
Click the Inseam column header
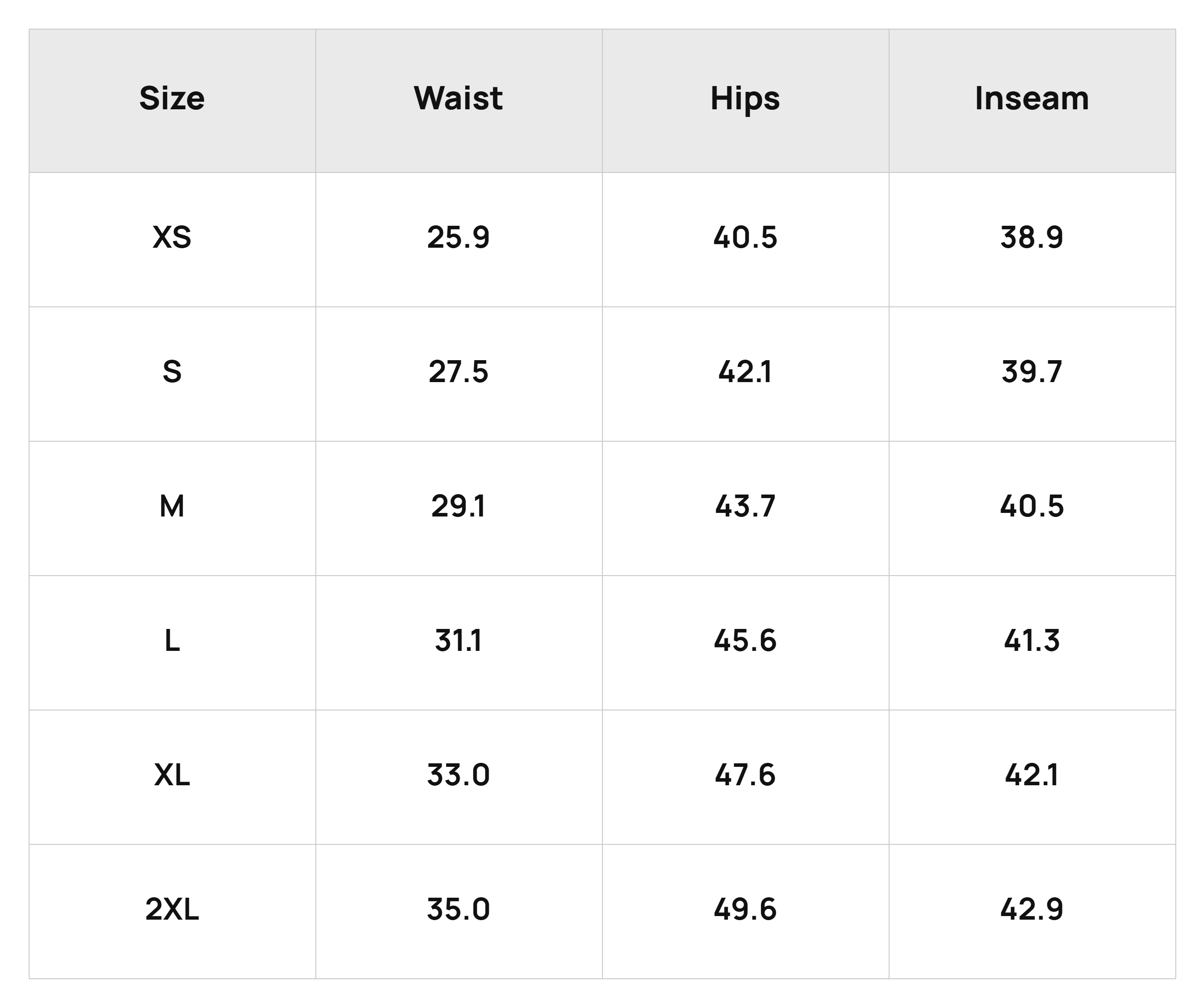(1032, 98)
